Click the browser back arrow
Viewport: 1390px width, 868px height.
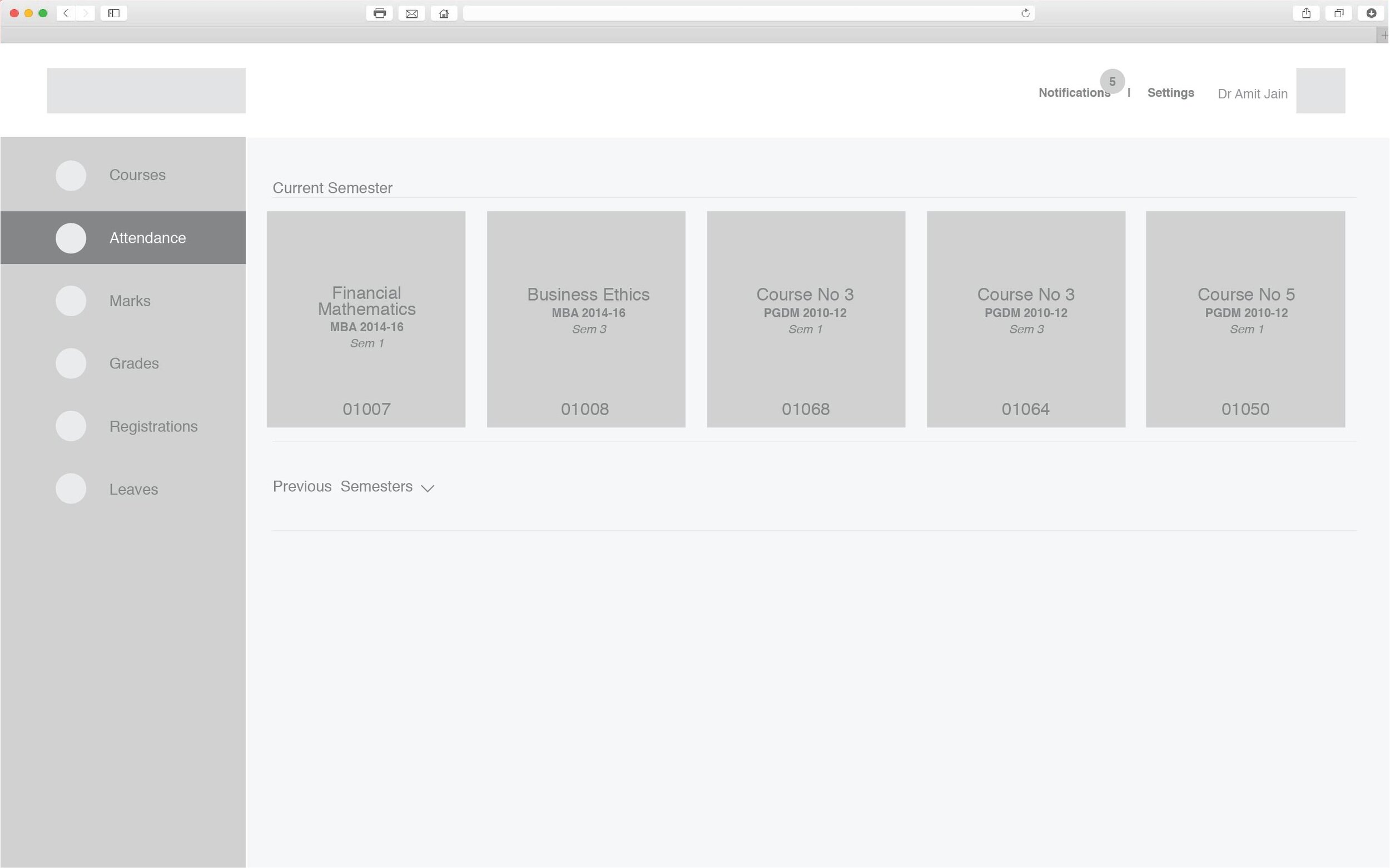(66, 13)
